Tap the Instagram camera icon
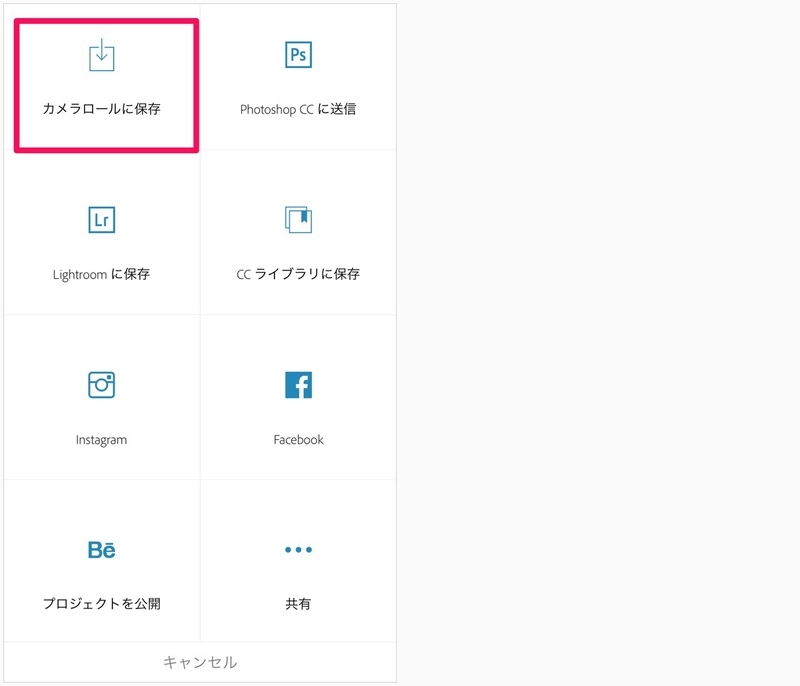 (102, 385)
